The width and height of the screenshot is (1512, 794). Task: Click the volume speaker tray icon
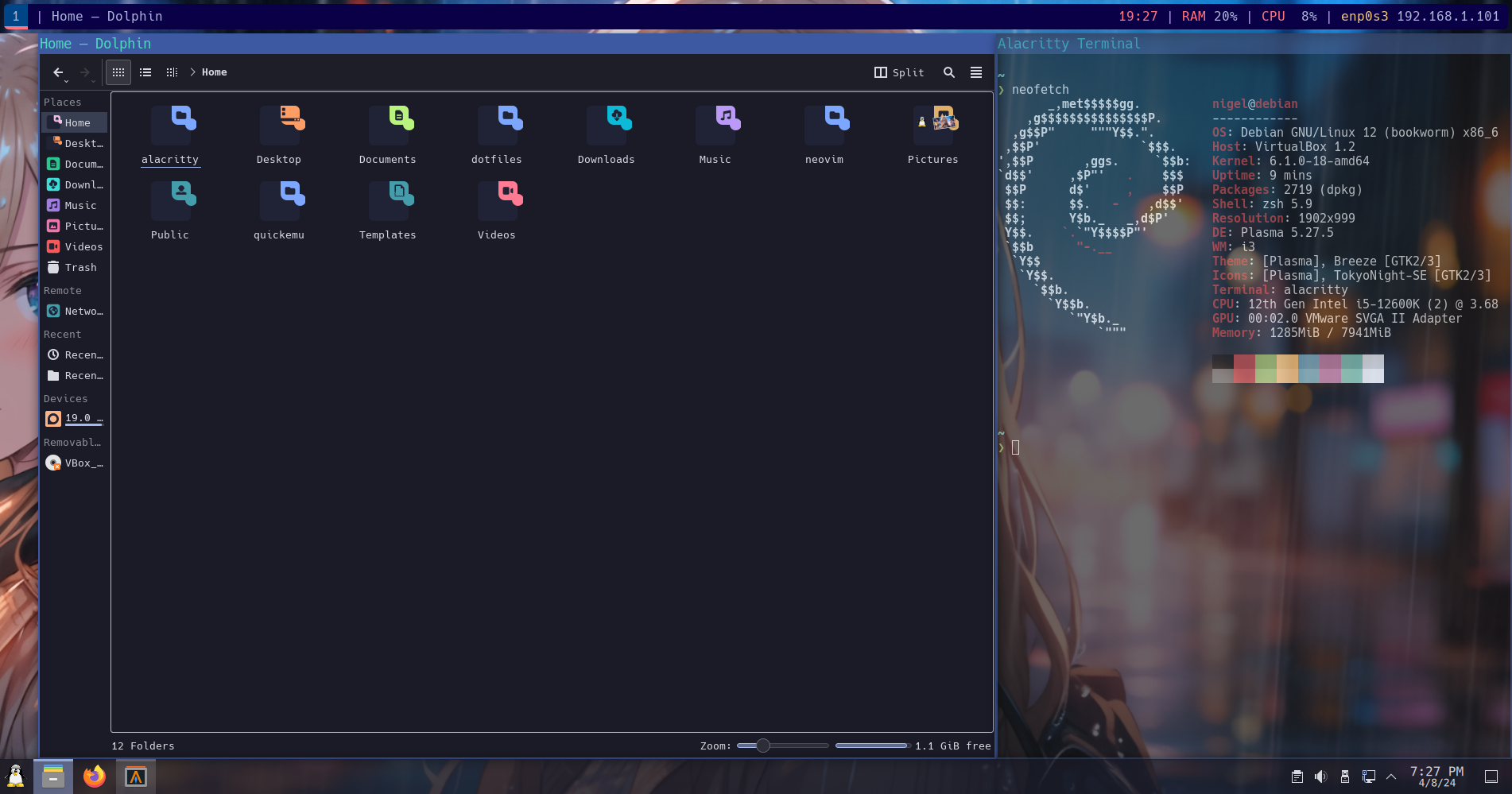click(1320, 777)
